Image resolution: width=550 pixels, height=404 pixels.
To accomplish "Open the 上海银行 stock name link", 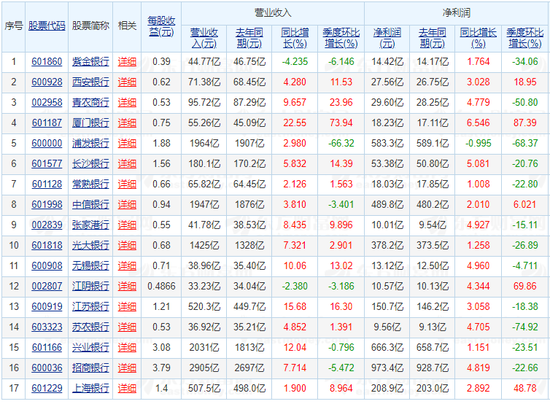I will coord(90,388).
